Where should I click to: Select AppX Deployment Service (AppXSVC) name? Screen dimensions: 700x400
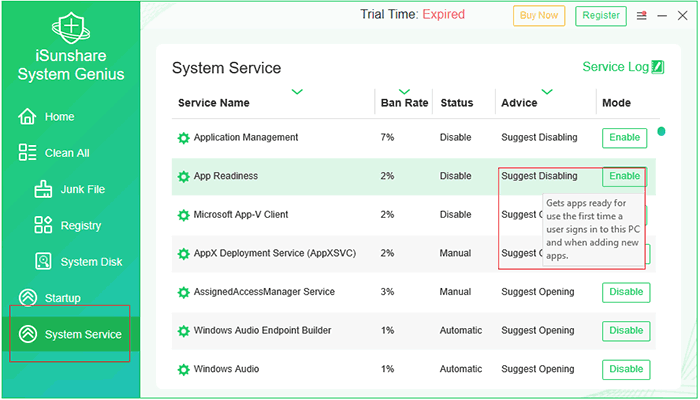tap(275, 254)
